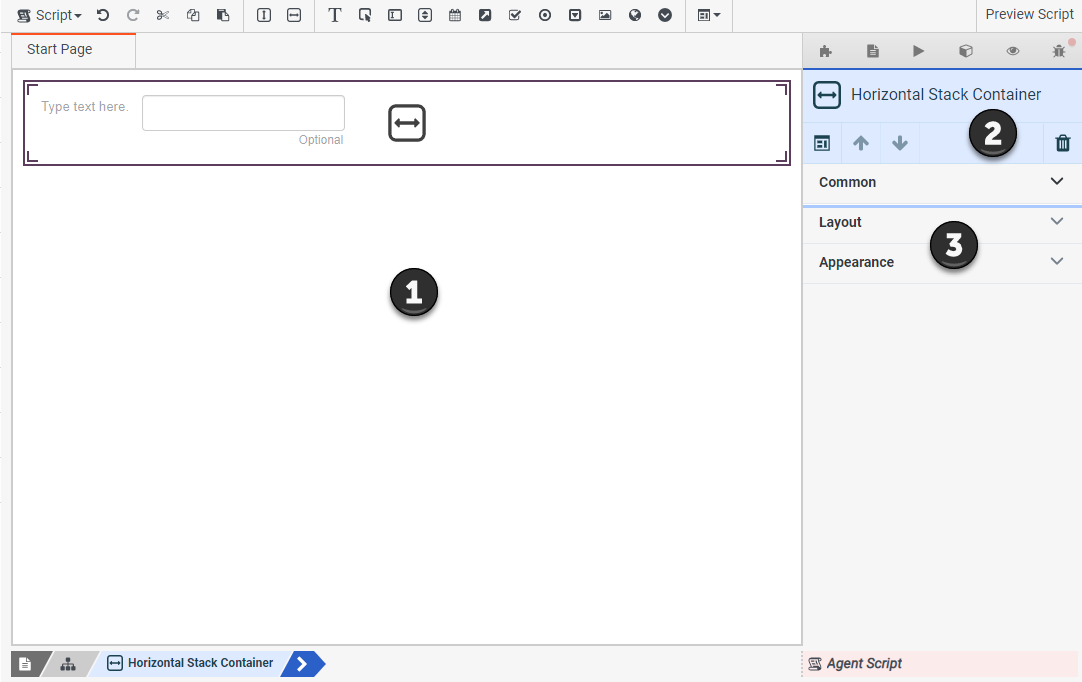Expand the Appearance properties section
Image resolution: width=1082 pixels, height=682 pixels.
coord(942,262)
